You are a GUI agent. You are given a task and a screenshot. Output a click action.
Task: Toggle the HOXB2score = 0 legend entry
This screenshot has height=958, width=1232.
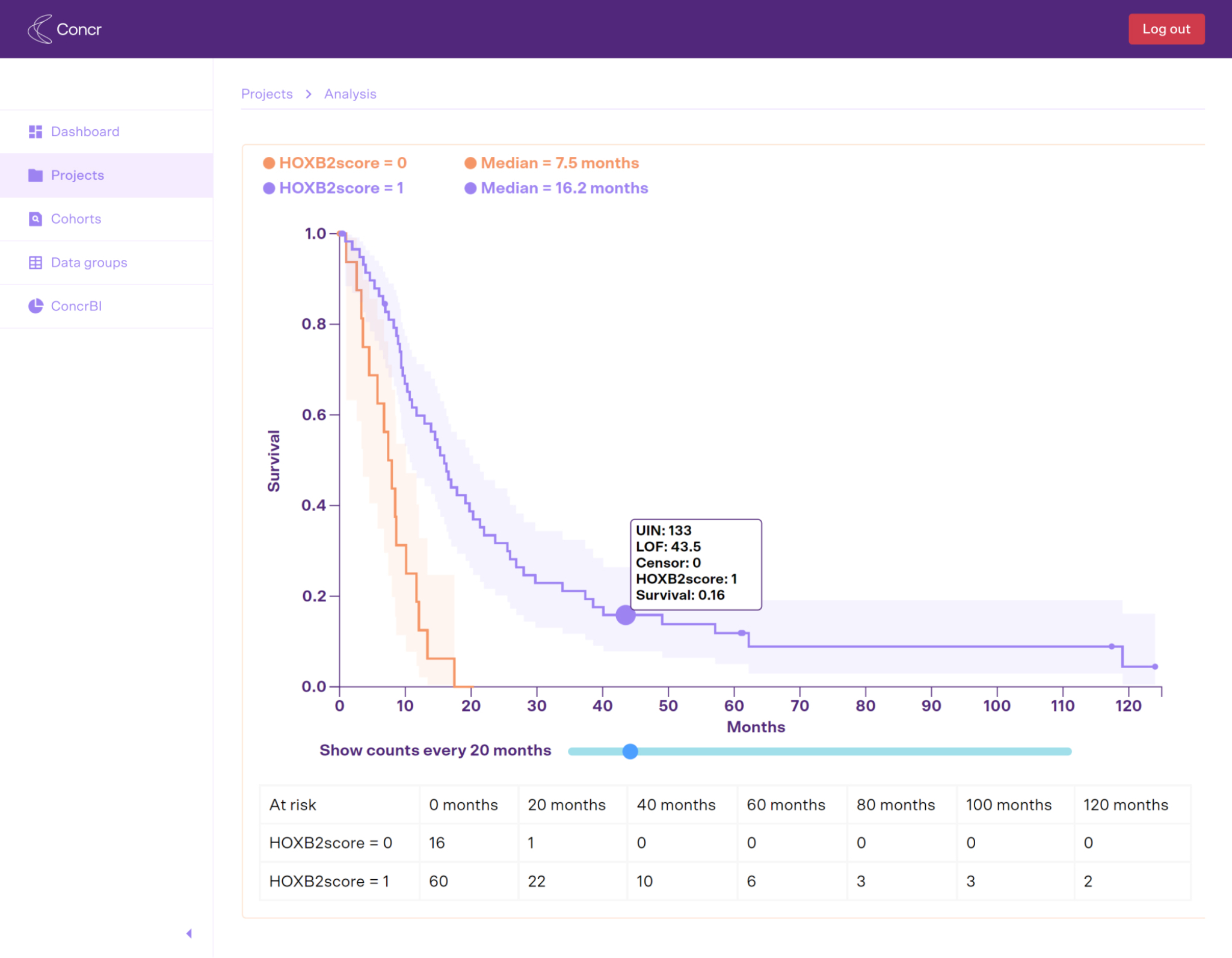click(335, 163)
